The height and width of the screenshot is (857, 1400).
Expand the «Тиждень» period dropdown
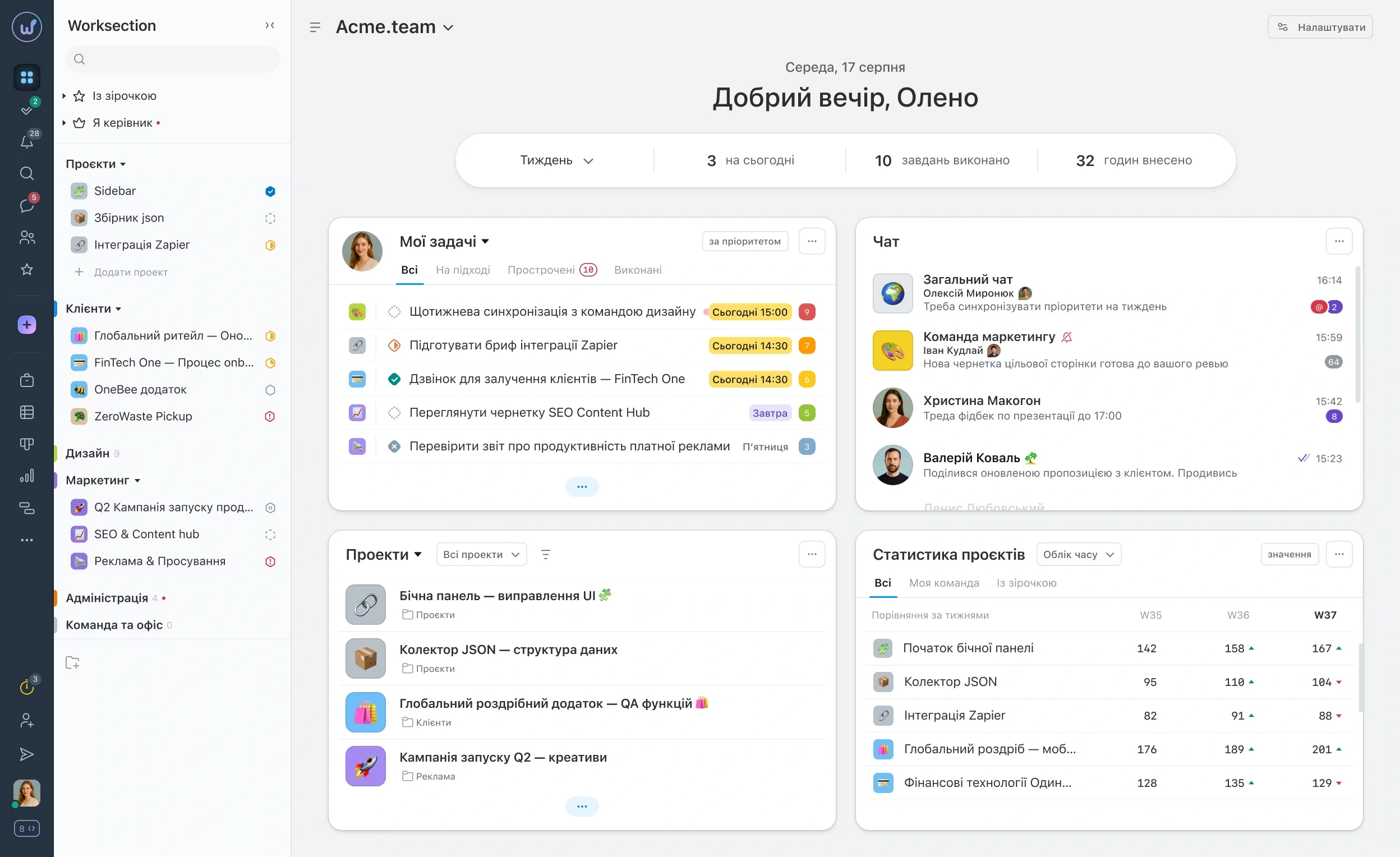556,160
